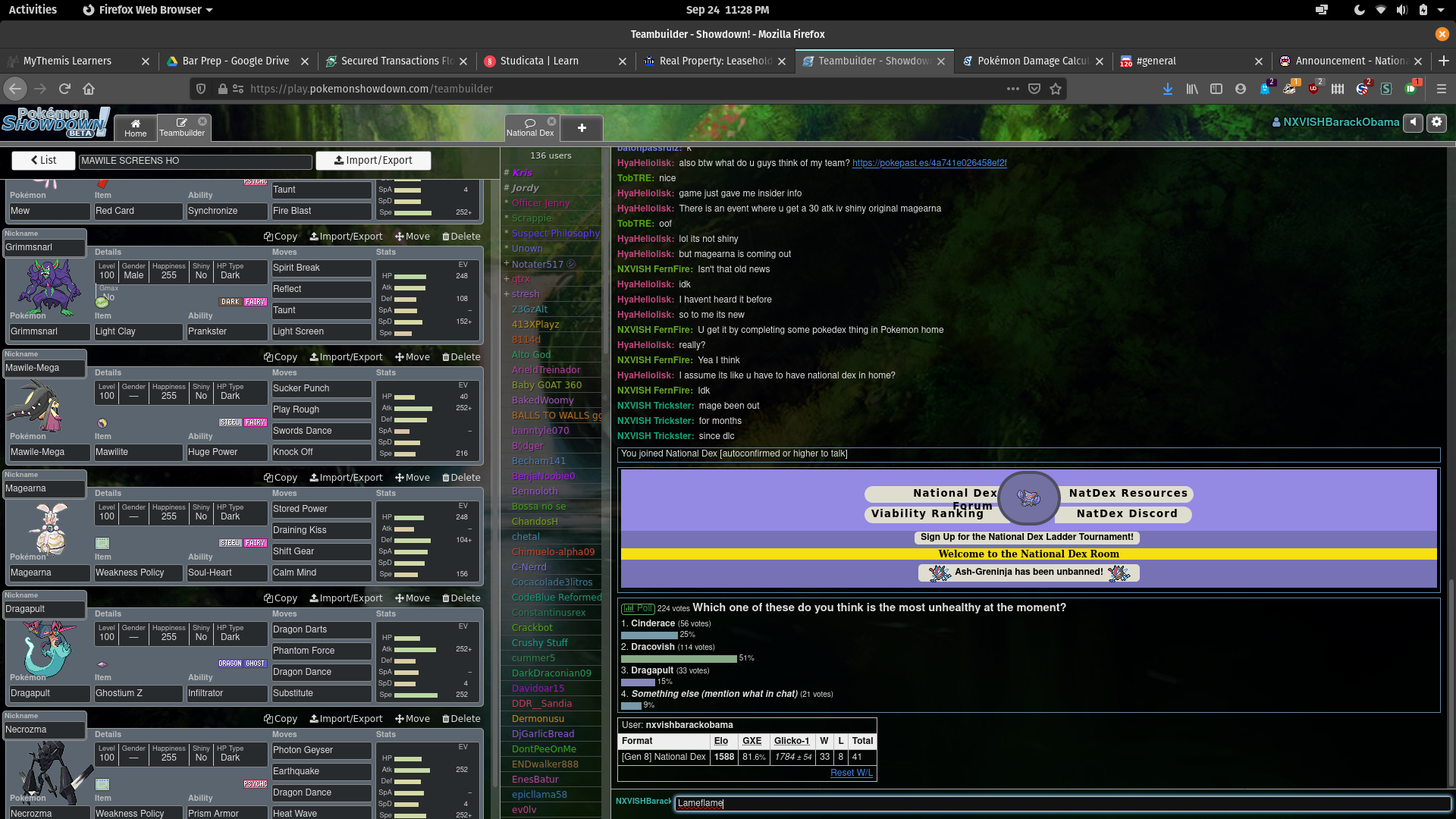
Task: Open the Options gear icon
Action: pyautogui.click(x=1436, y=122)
